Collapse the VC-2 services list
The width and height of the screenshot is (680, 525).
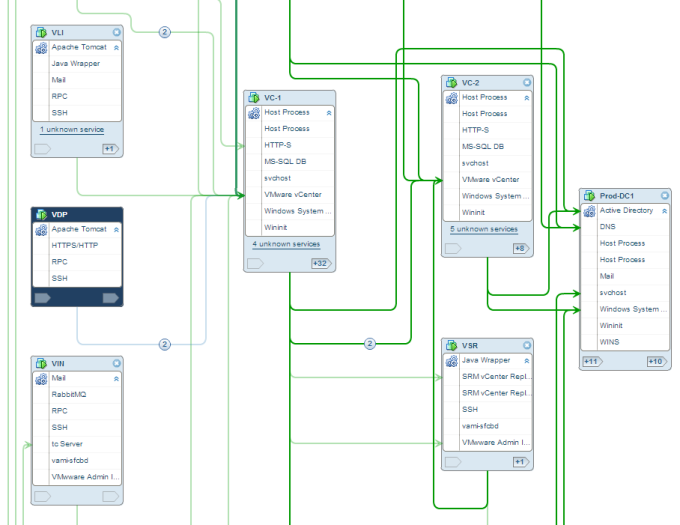coord(527,98)
